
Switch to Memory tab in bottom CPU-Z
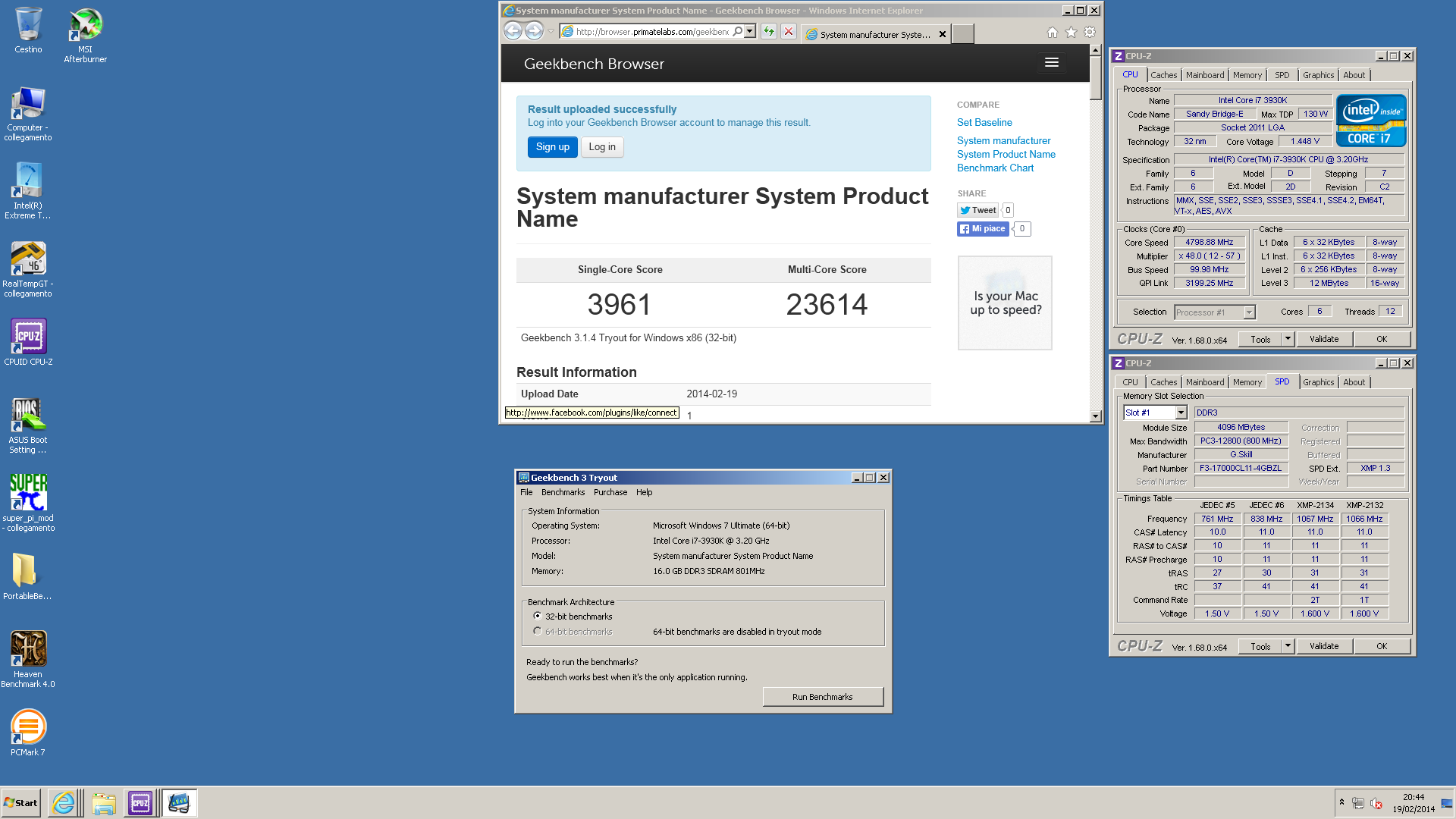1247,382
